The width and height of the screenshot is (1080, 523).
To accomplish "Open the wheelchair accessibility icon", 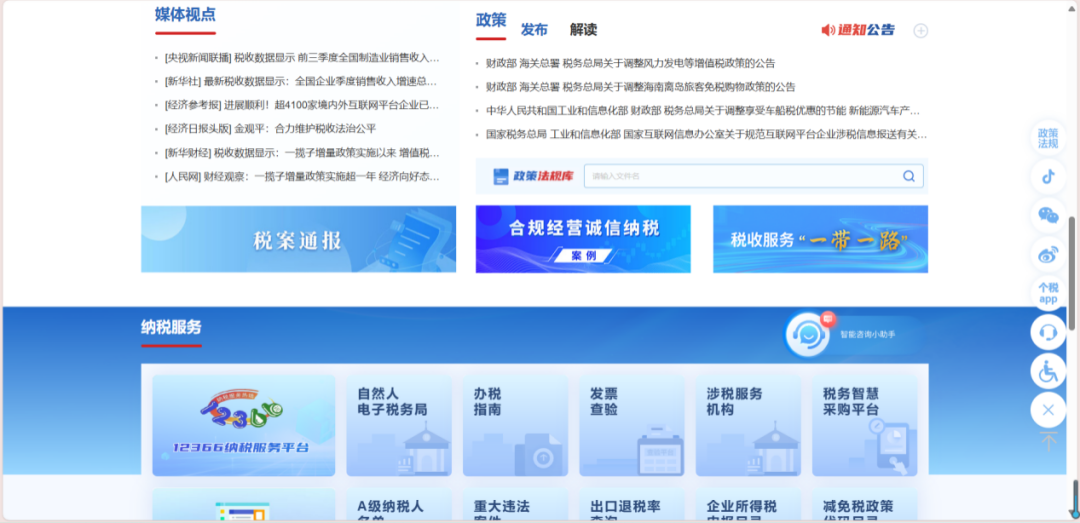I will [x=1048, y=371].
